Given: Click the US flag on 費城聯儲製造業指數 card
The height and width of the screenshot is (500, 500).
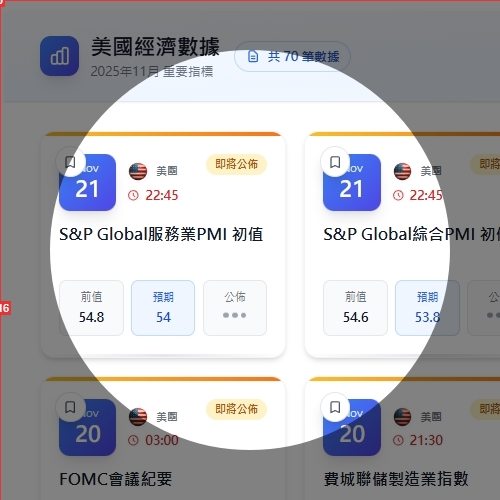Looking at the screenshot, I should coord(402,417).
